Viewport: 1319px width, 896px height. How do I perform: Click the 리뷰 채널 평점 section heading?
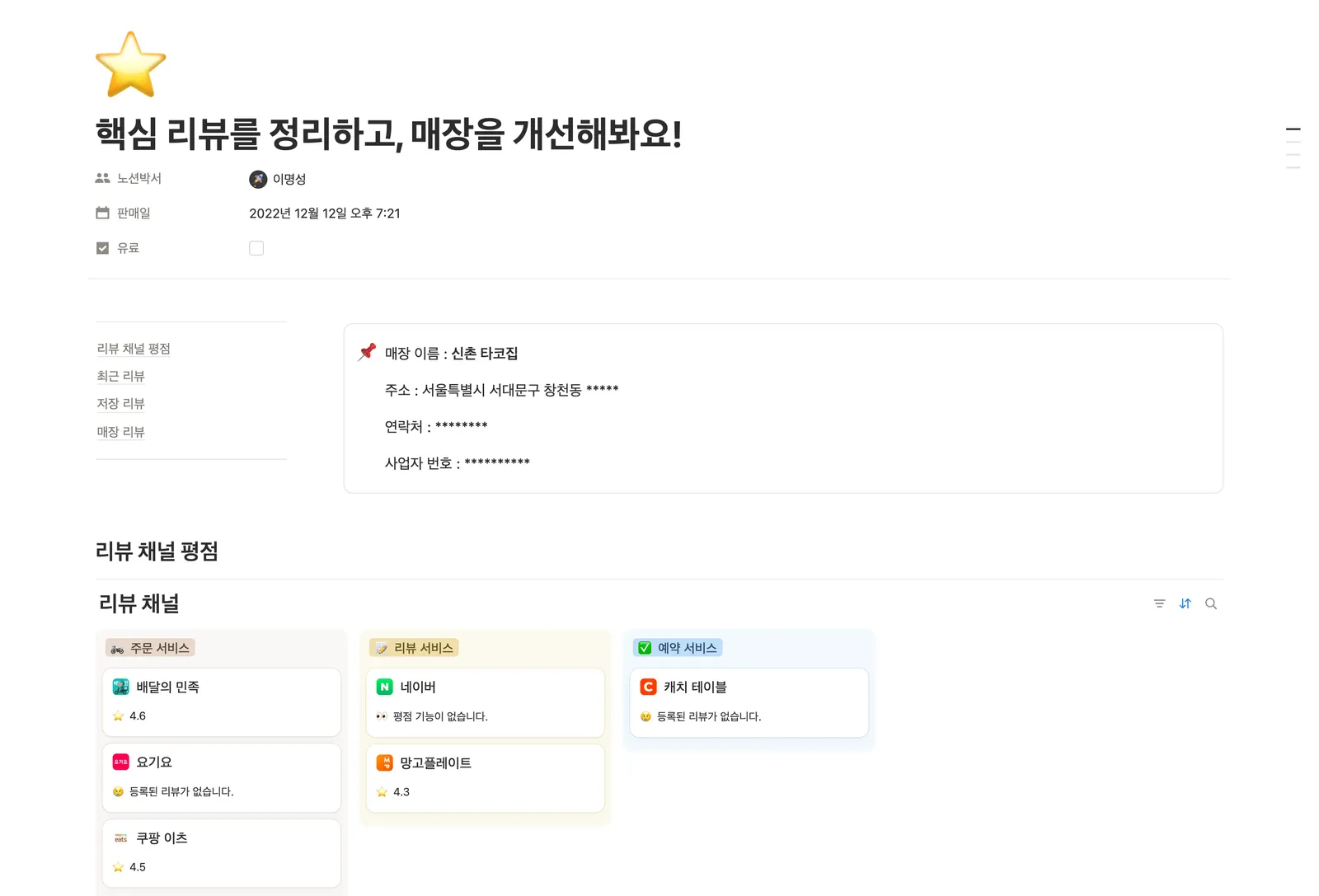pyautogui.click(x=157, y=551)
